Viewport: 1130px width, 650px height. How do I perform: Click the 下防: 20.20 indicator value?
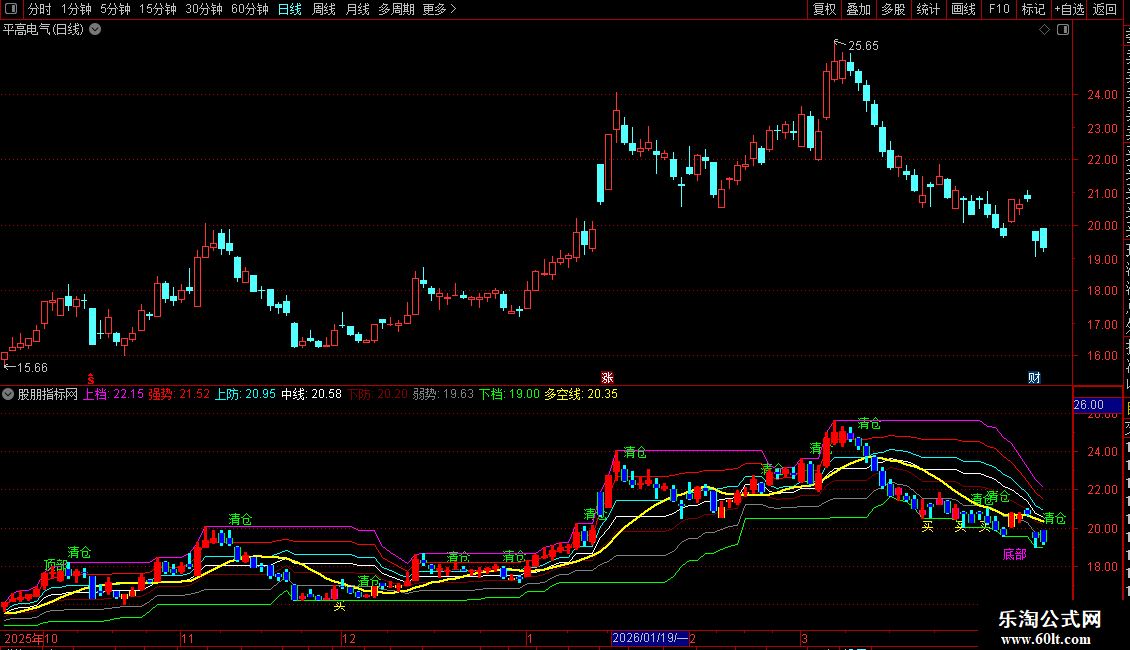378,394
